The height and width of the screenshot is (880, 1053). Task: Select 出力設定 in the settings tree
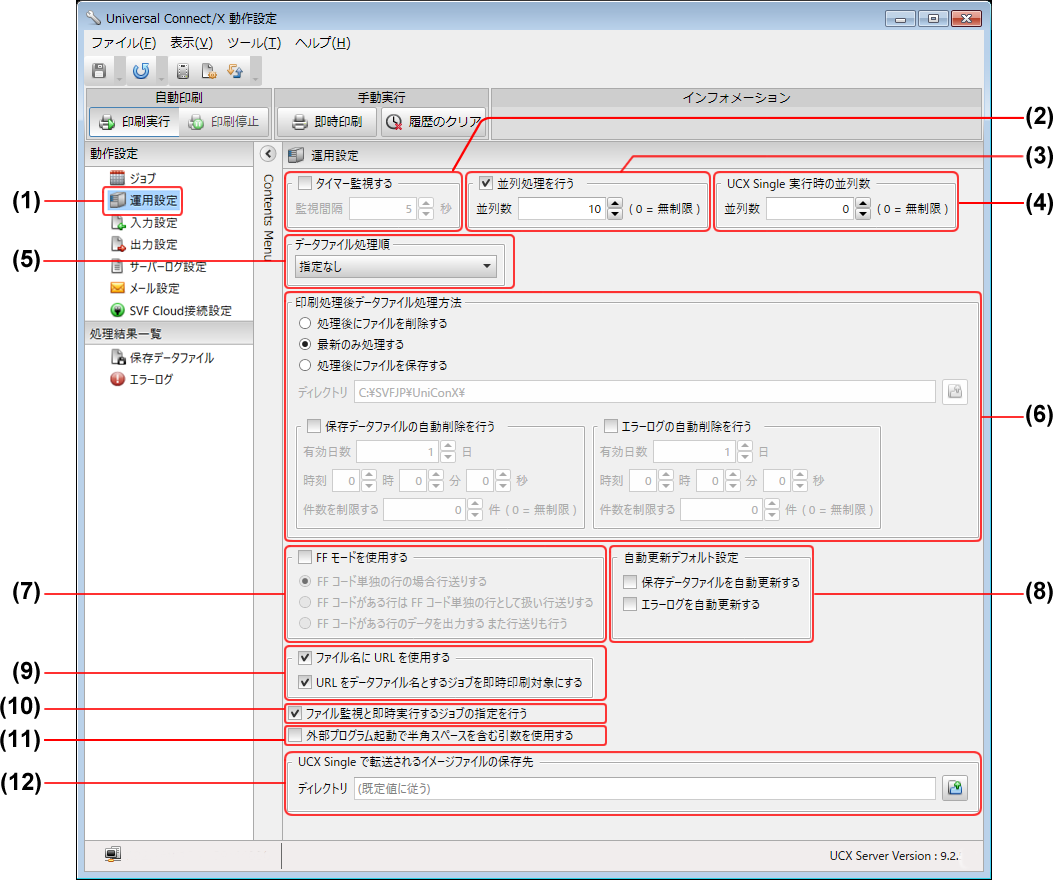point(144,245)
